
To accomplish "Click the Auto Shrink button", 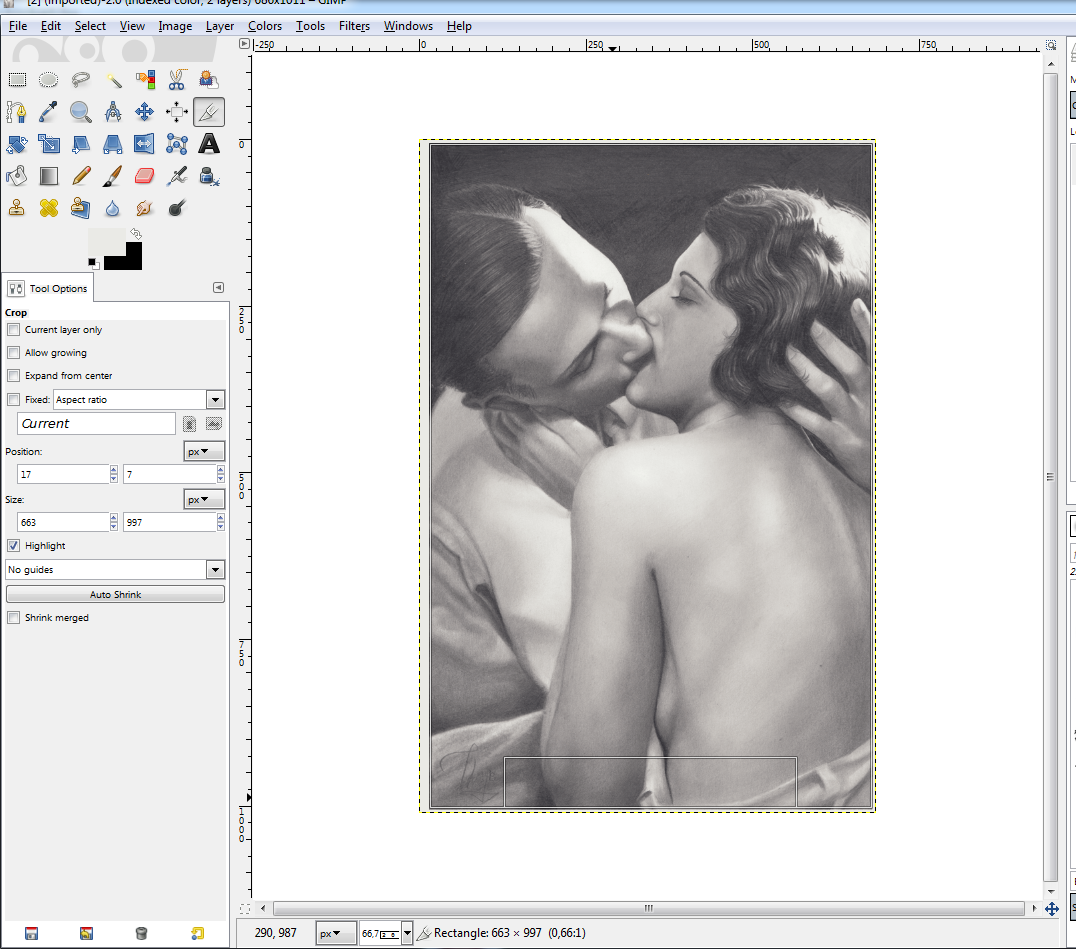I will [x=115, y=594].
